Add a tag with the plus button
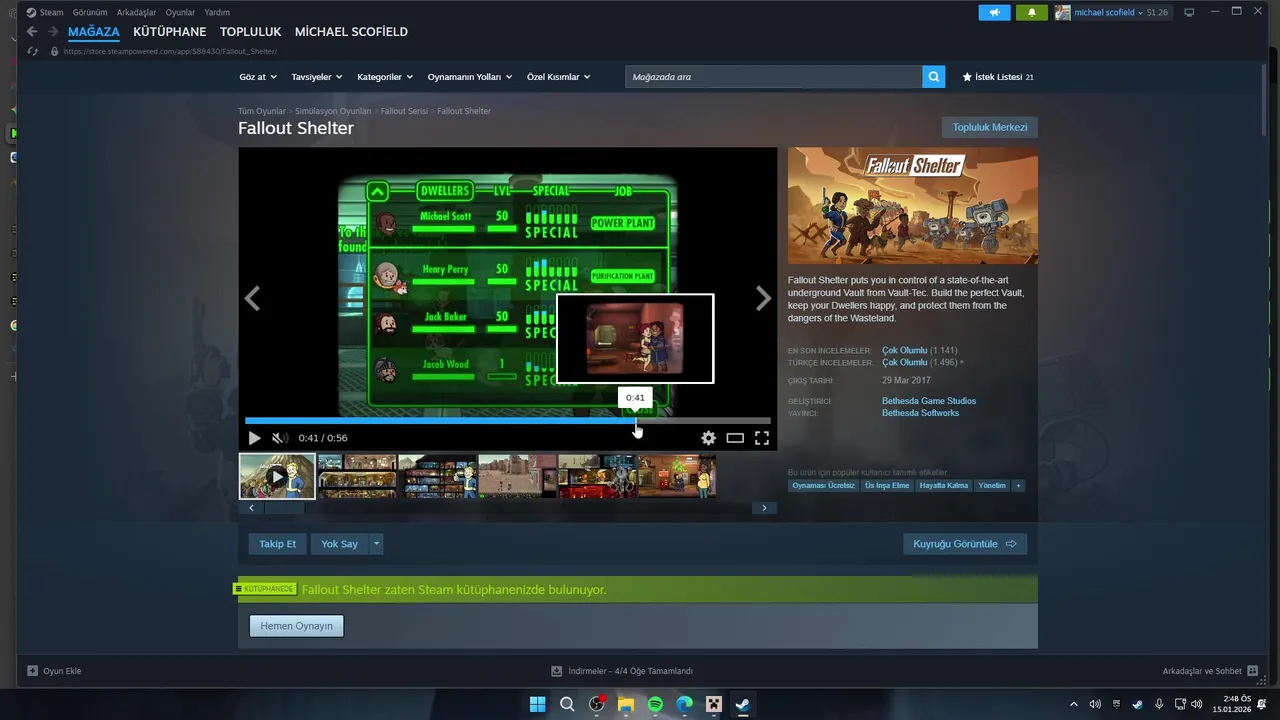1280x720 pixels. (x=1018, y=486)
